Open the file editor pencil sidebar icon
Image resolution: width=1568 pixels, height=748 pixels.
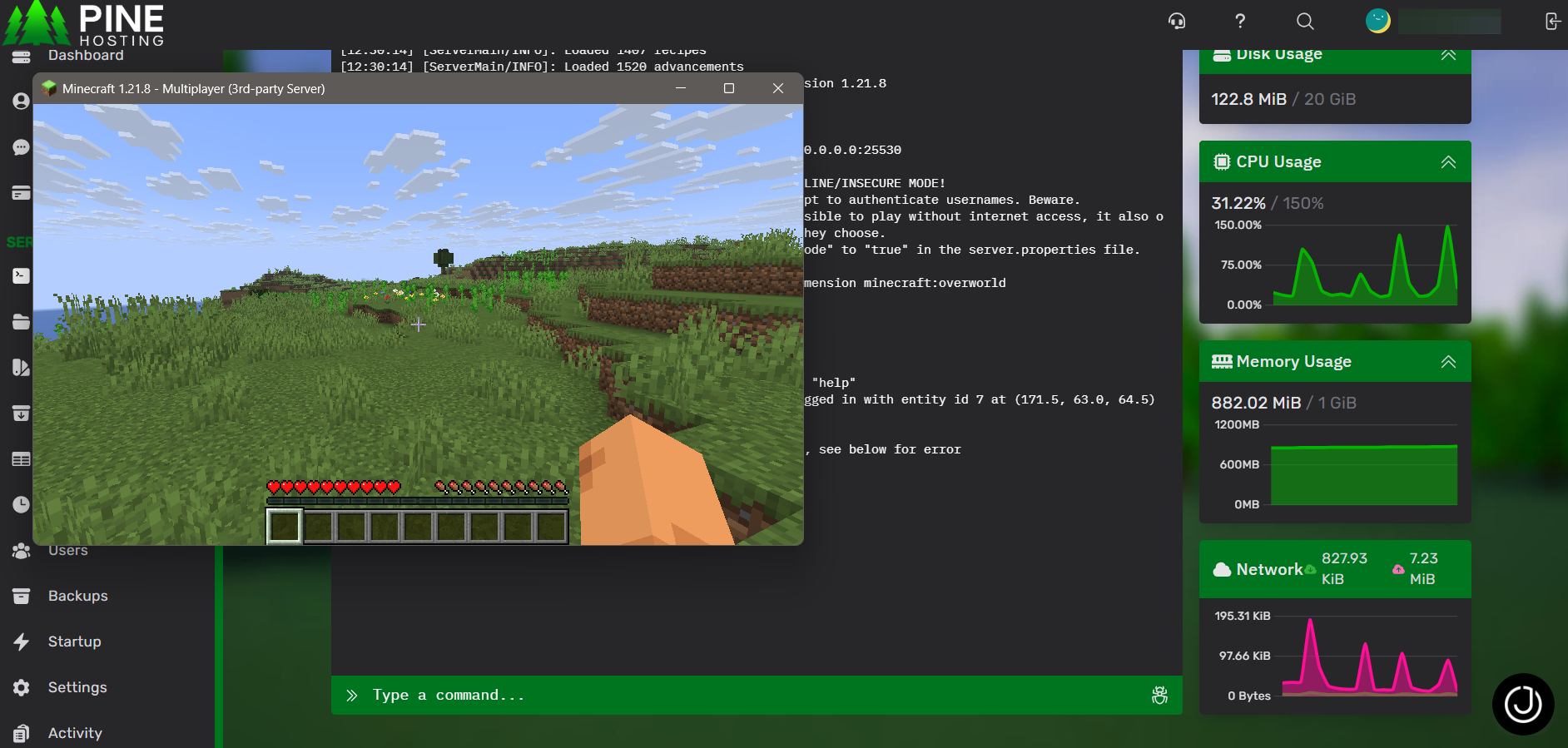[21, 367]
